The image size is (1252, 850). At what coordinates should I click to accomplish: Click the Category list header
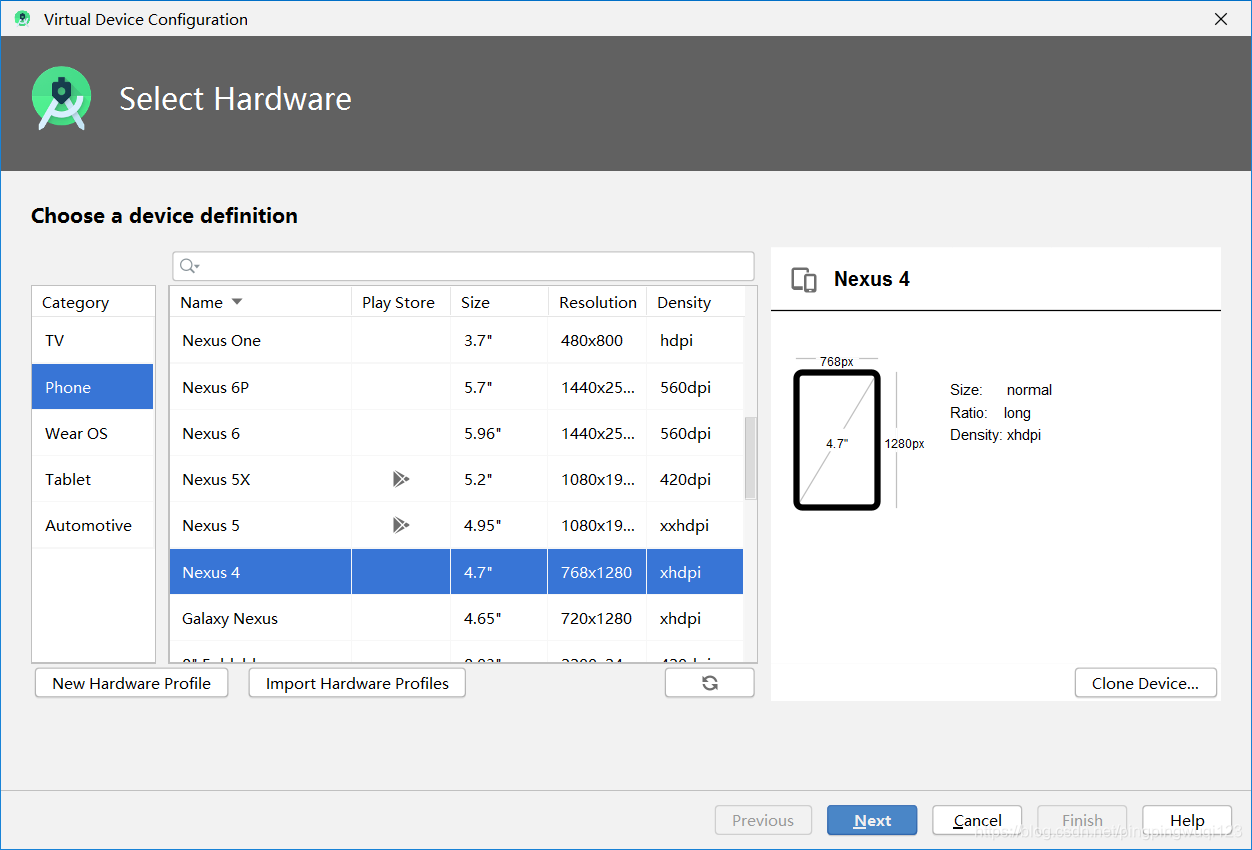point(93,302)
